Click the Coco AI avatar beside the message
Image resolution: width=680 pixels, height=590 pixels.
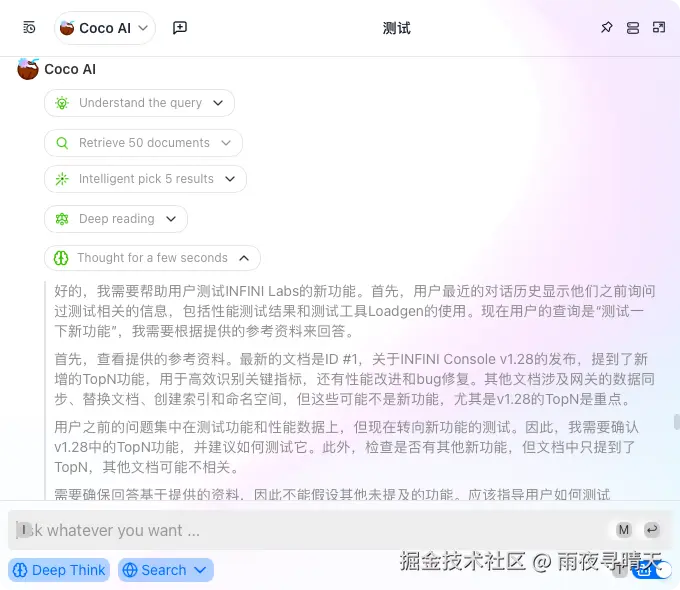click(28, 69)
